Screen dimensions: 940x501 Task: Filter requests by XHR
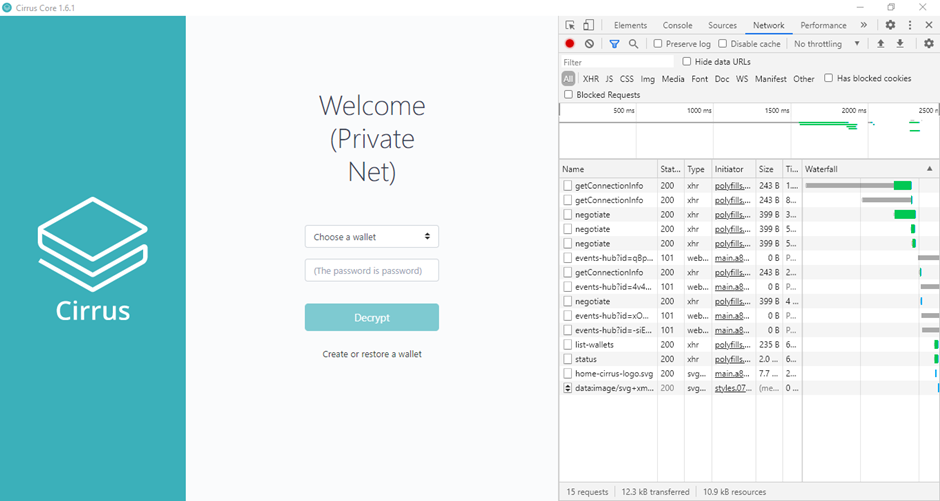590,79
